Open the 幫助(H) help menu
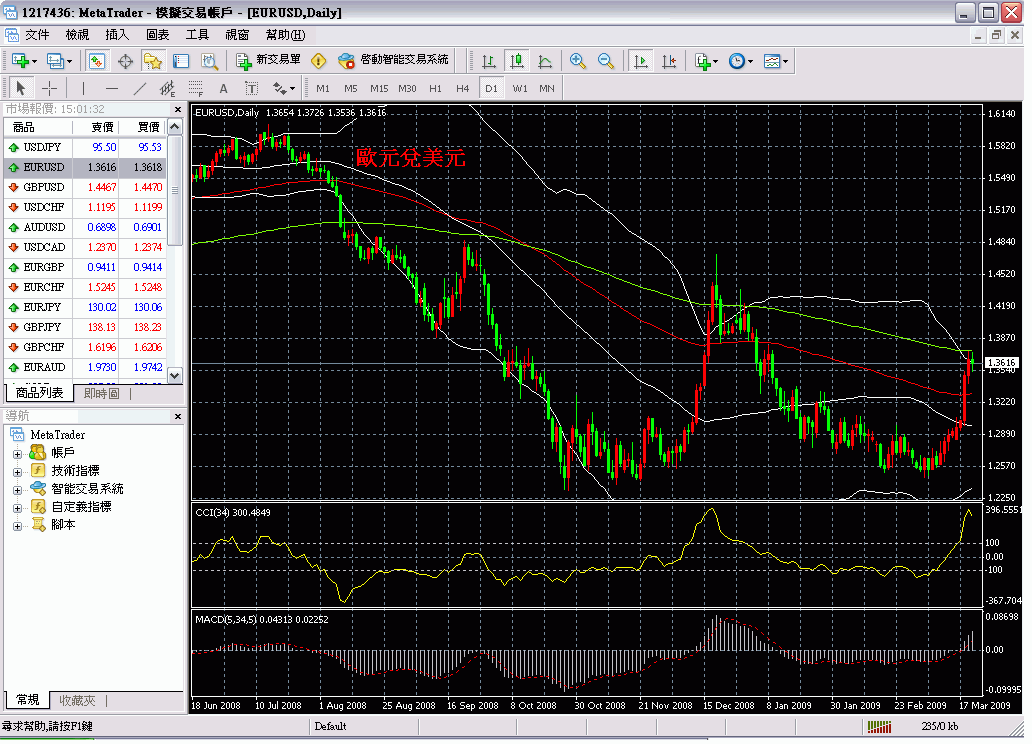Screen dimensions: 1032x744 [286, 35]
